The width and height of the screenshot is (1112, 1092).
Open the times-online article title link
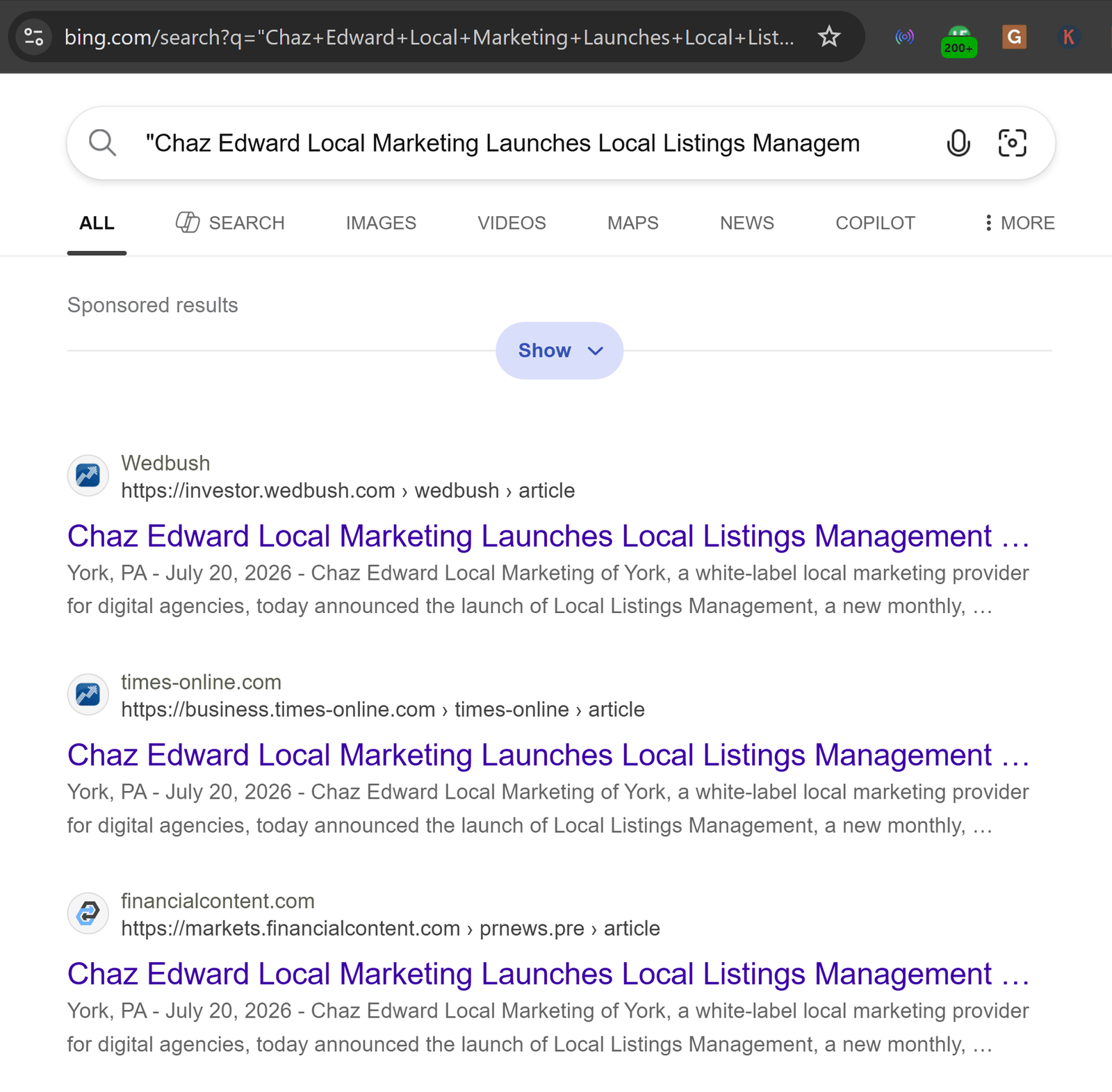pos(548,755)
